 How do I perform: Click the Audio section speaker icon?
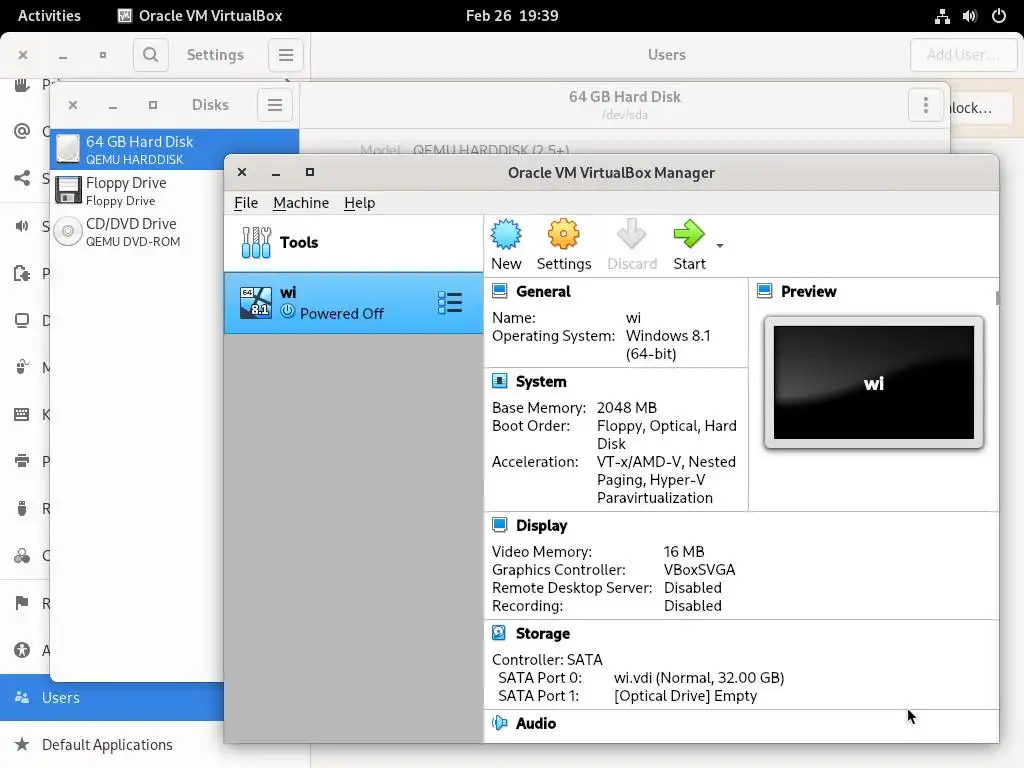coord(500,723)
